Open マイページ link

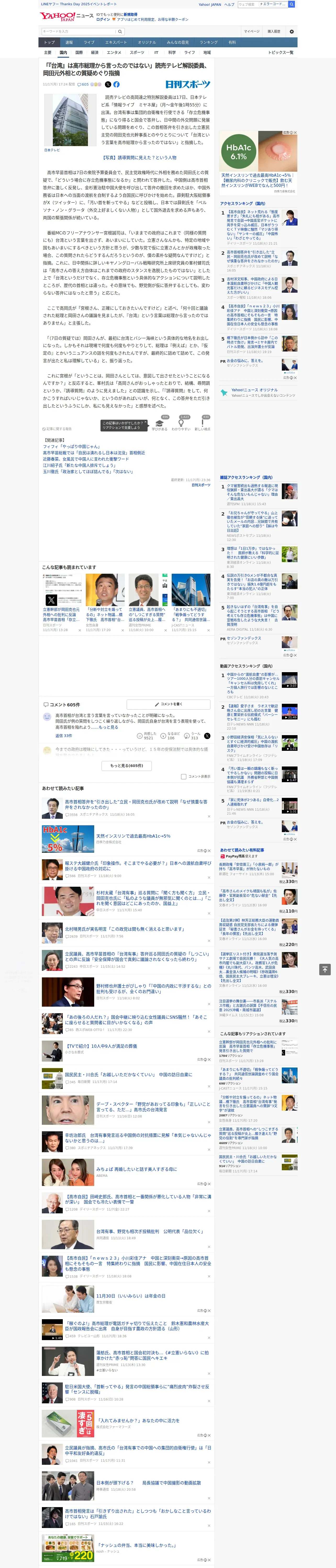[252, 31]
